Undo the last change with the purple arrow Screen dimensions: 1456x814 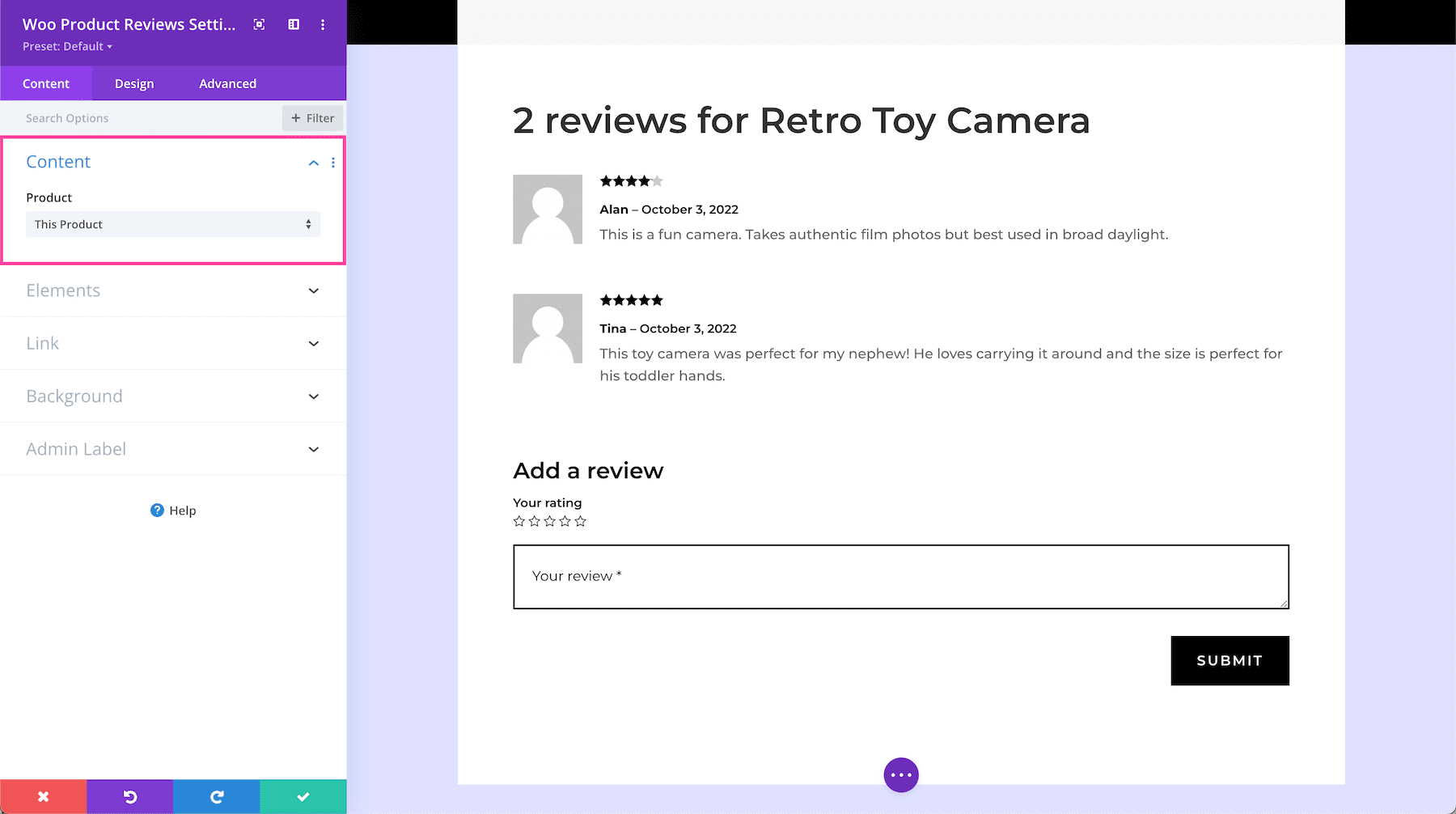coord(129,796)
